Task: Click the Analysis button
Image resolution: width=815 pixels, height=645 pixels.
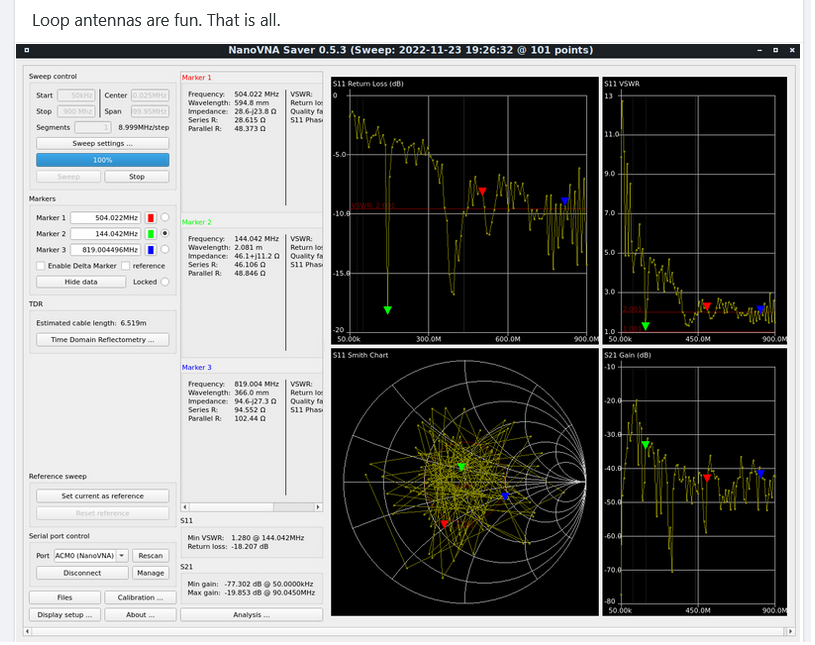Action: coord(251,614)
